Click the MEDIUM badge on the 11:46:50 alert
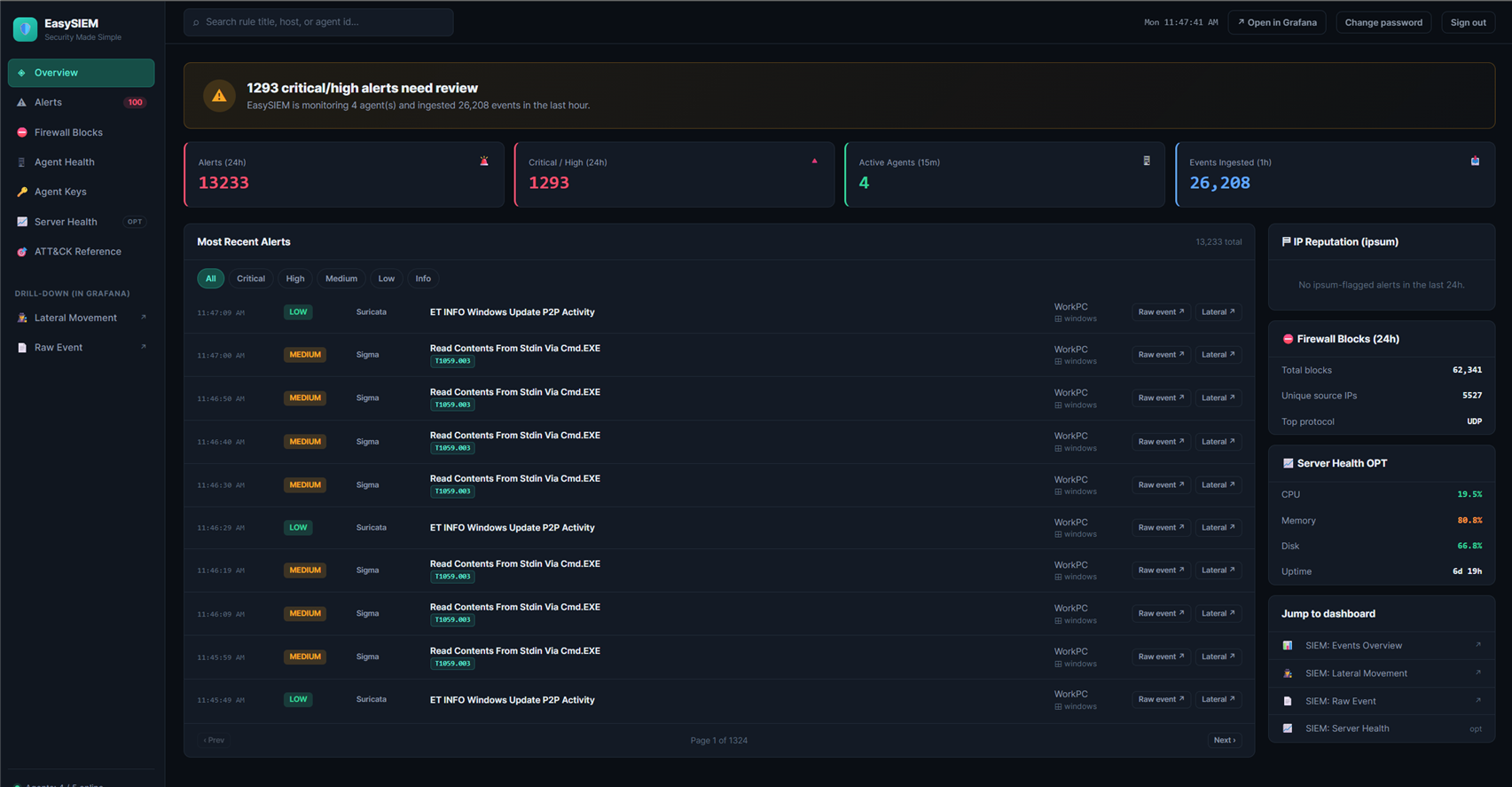This screenshot has width=1512, height=787. point(305,398)
